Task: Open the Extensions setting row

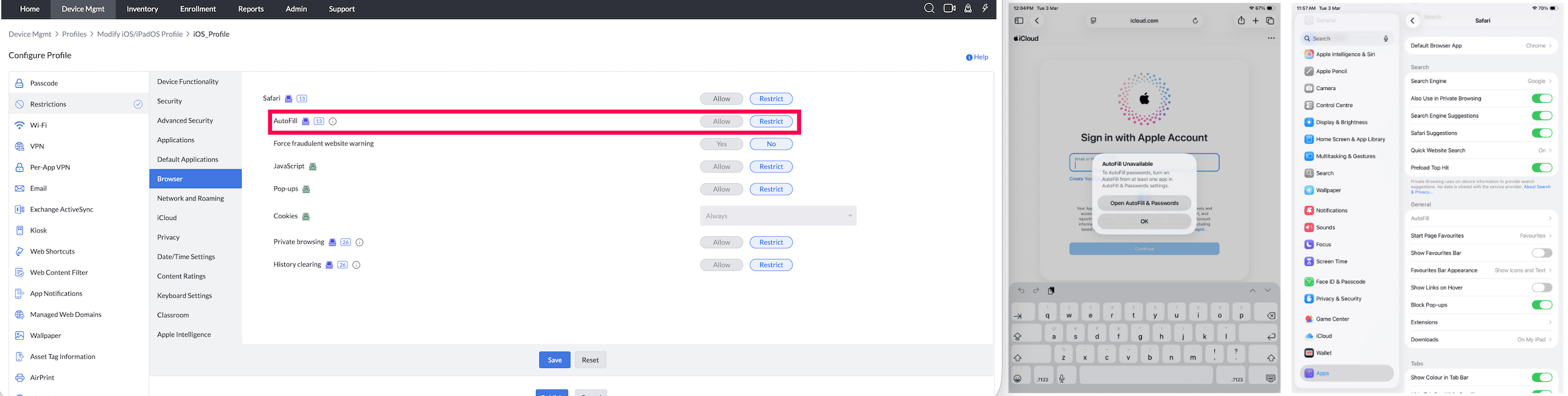Action: click(1481, 322)
